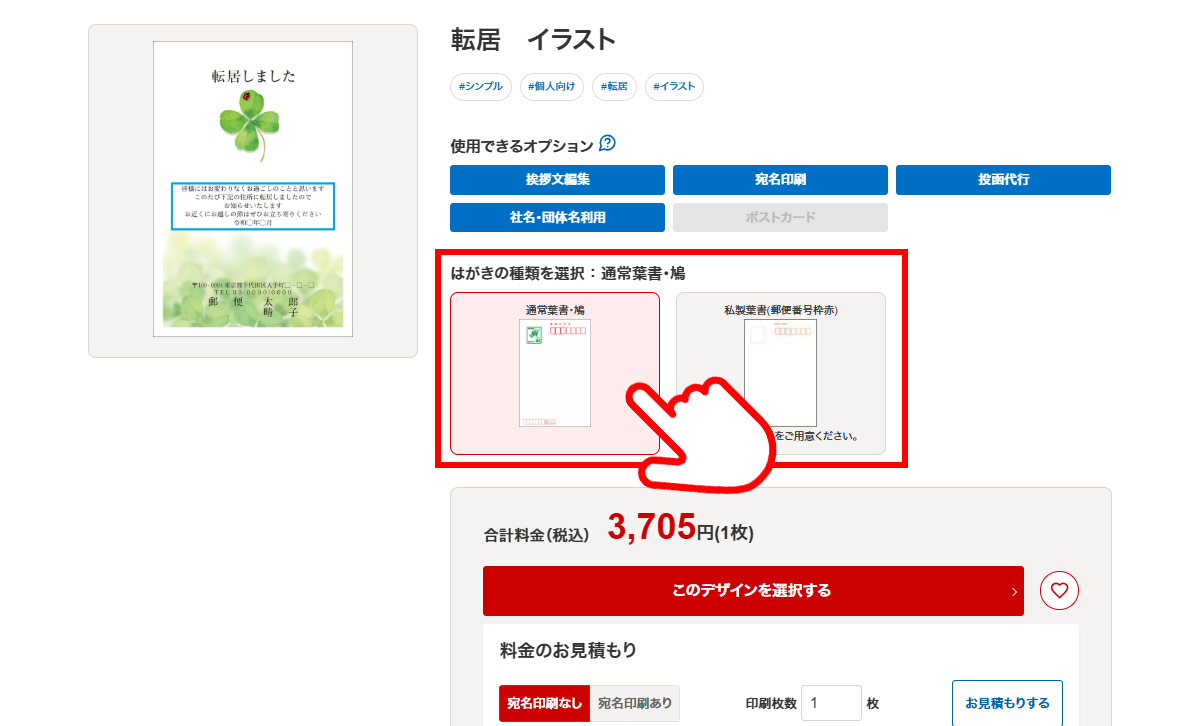Toggle 宛名印刷なし option
This screenshot has height=726, width=1200.
point(544,703)
